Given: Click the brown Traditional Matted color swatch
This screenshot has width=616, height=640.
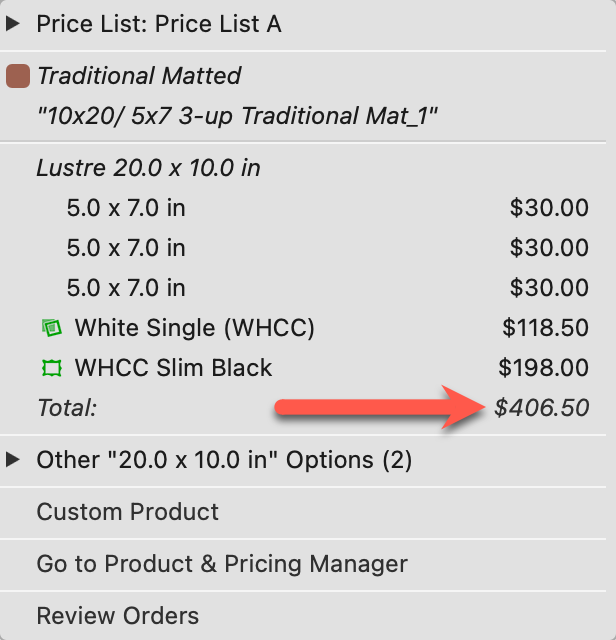Looking at the screenshot, I should click(17, 76).
